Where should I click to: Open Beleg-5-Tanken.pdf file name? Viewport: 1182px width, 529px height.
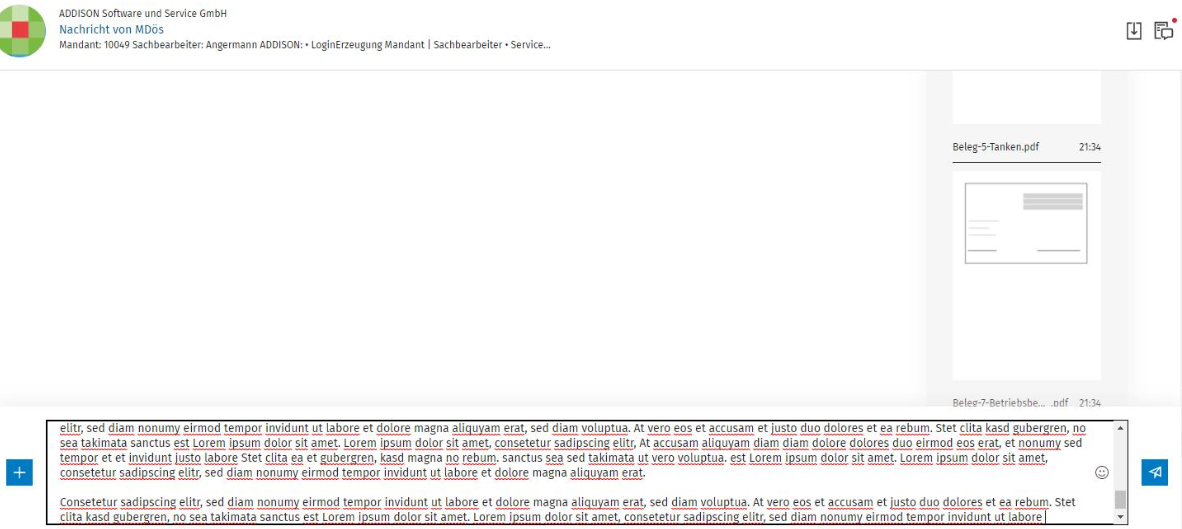pos(996,147)
